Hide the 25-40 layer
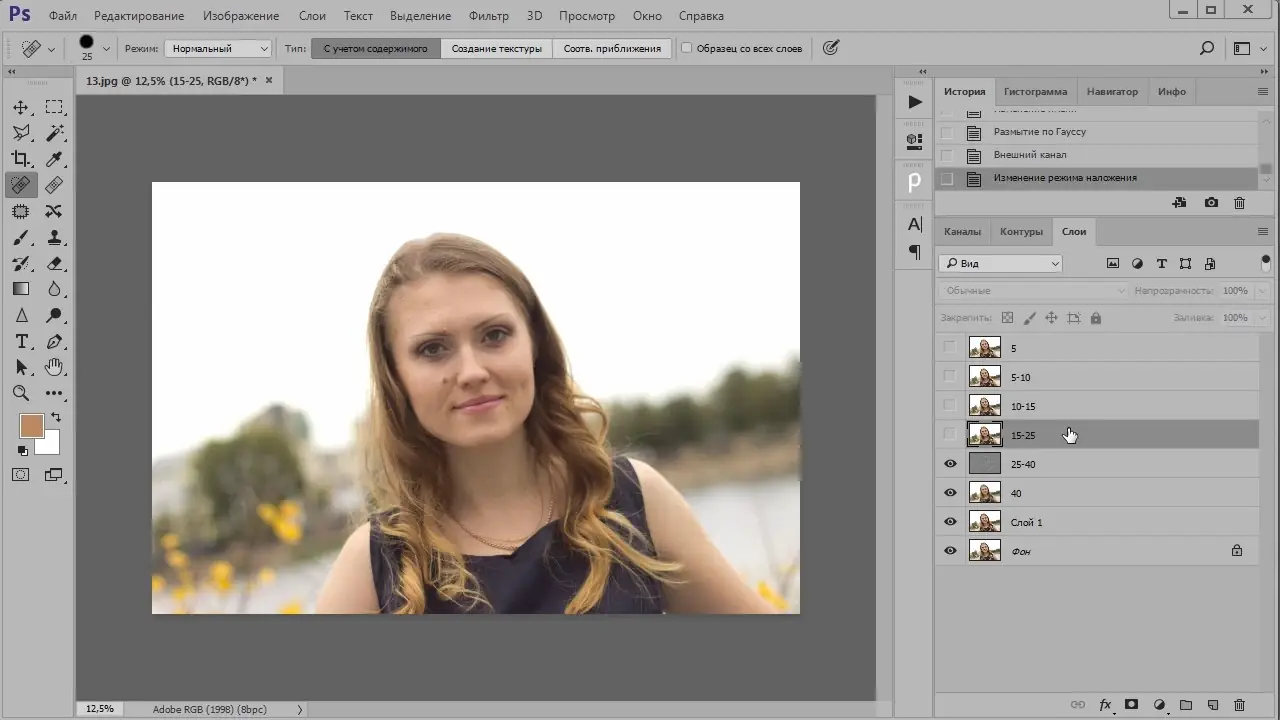The image size is (1280, 720). click(950, 464)
